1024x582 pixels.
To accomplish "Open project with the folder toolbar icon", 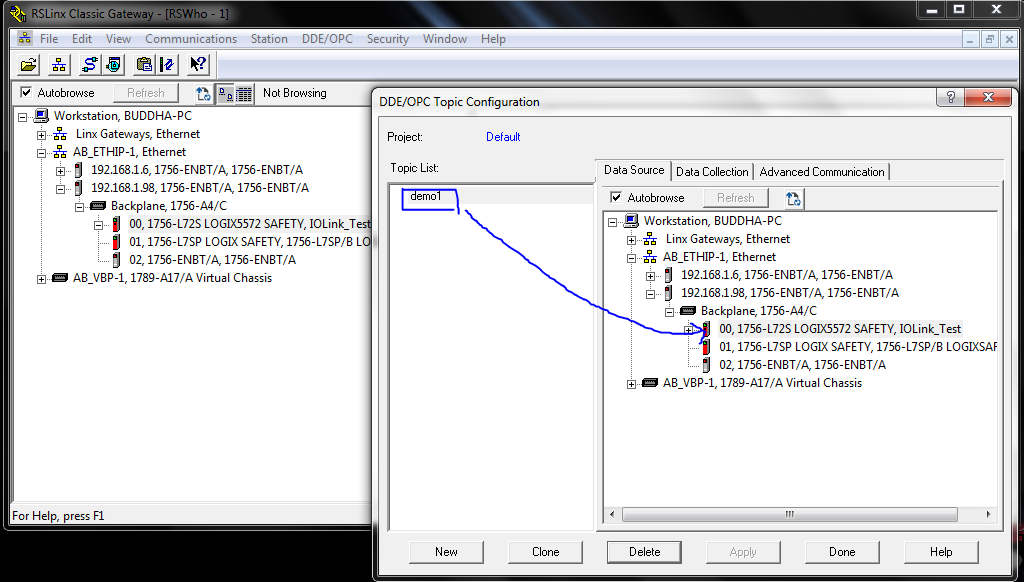I will 29,65.
